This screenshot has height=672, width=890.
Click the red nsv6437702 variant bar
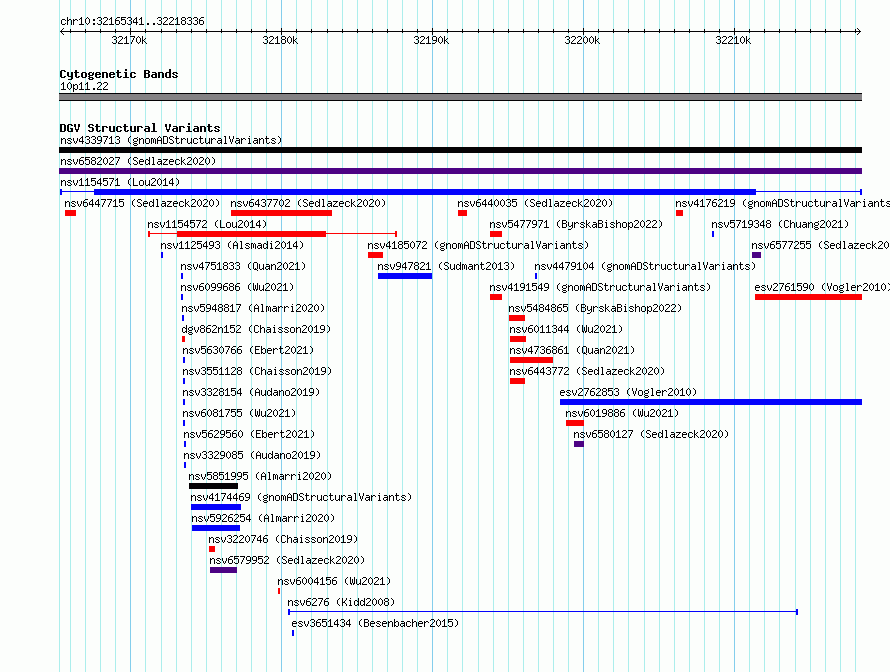pos(282,213)
